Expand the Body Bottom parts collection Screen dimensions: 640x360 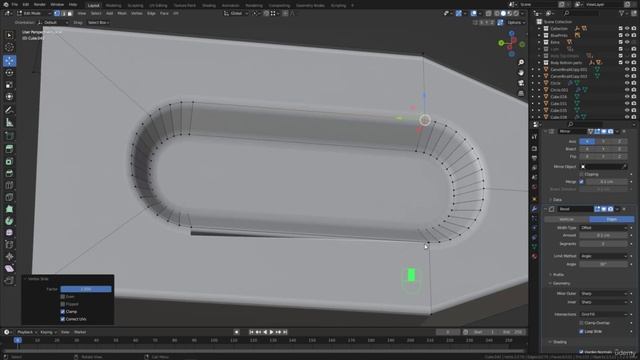click(x=539, y=62)
